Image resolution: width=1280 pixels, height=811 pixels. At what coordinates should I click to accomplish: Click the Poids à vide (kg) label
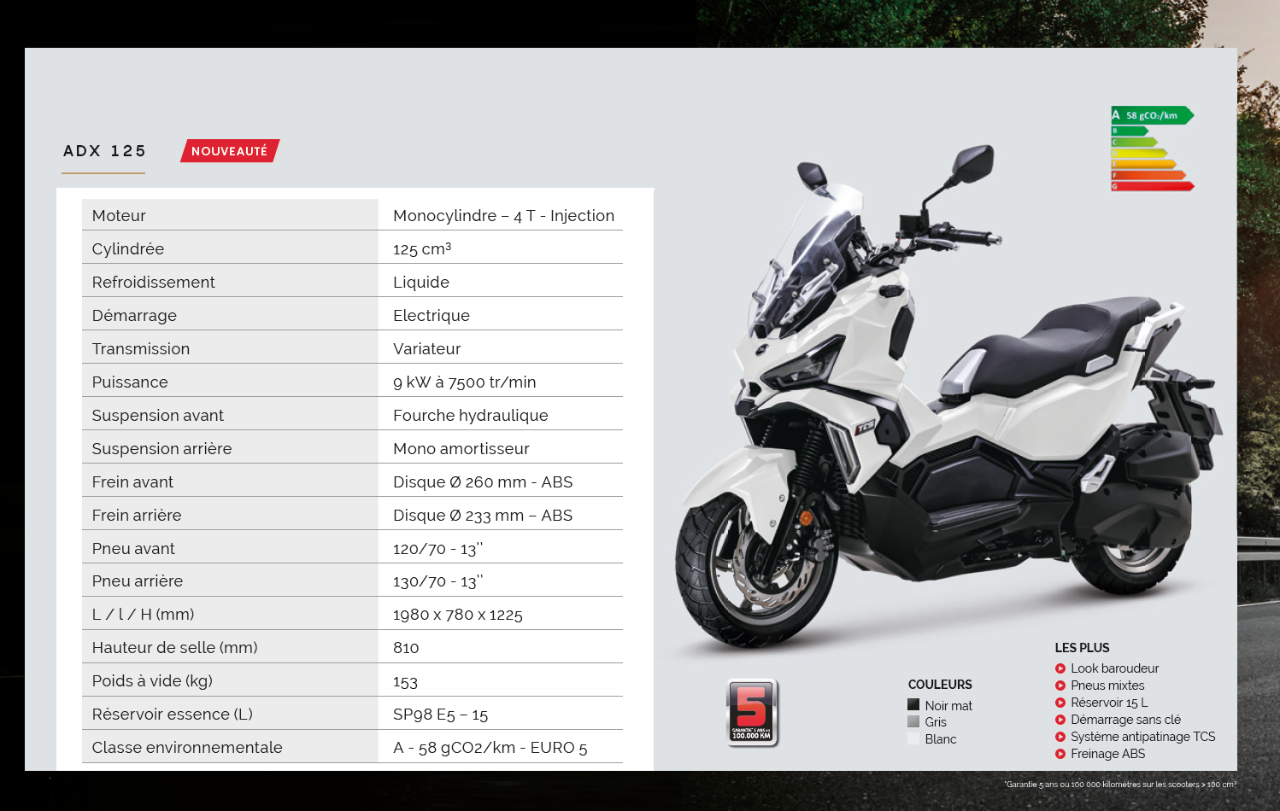(152, 681)
